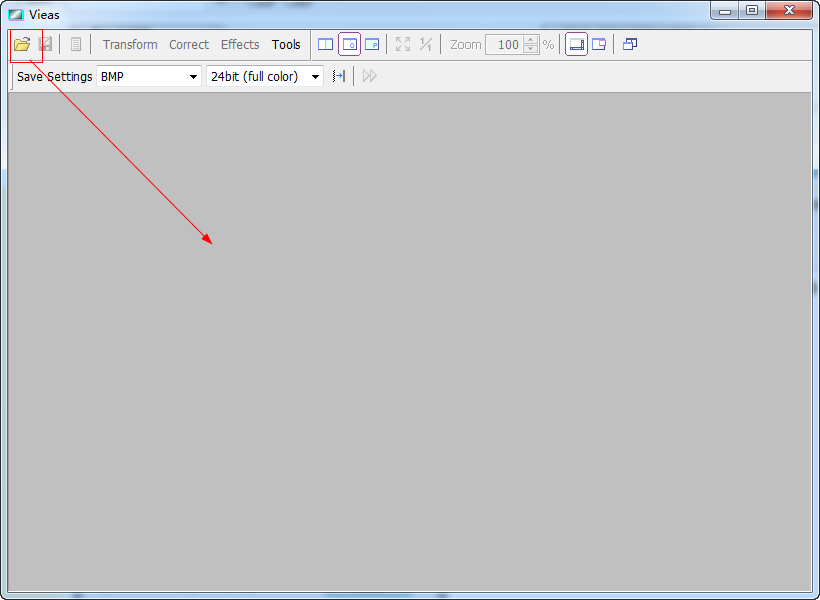The height and width of the screenshot is (600, 820).
Task: Increase zoom with the up spinner arrow
Action: pyautogui.click(x=530, y=40)
